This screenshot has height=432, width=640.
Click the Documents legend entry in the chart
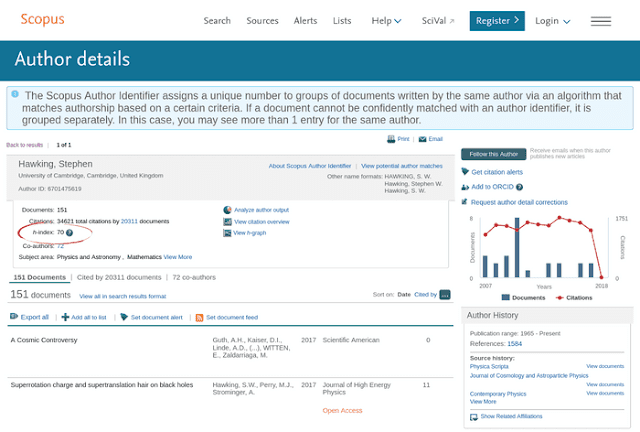(523, 298)
